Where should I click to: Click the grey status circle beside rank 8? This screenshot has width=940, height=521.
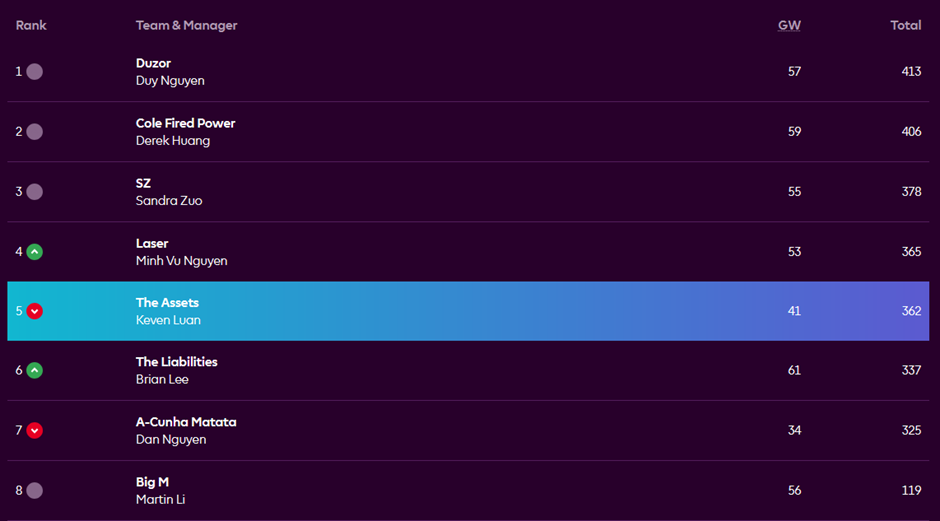tap(35, 491)
